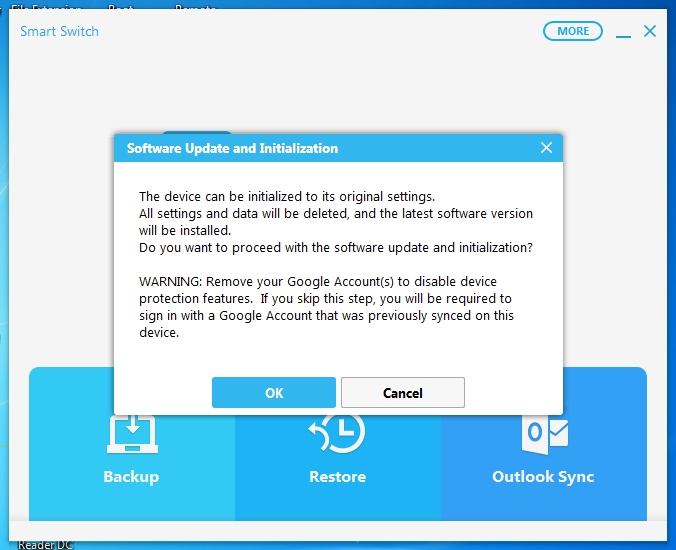Select the Restore label
Screen dimensions: 676x550
(338, 477)
